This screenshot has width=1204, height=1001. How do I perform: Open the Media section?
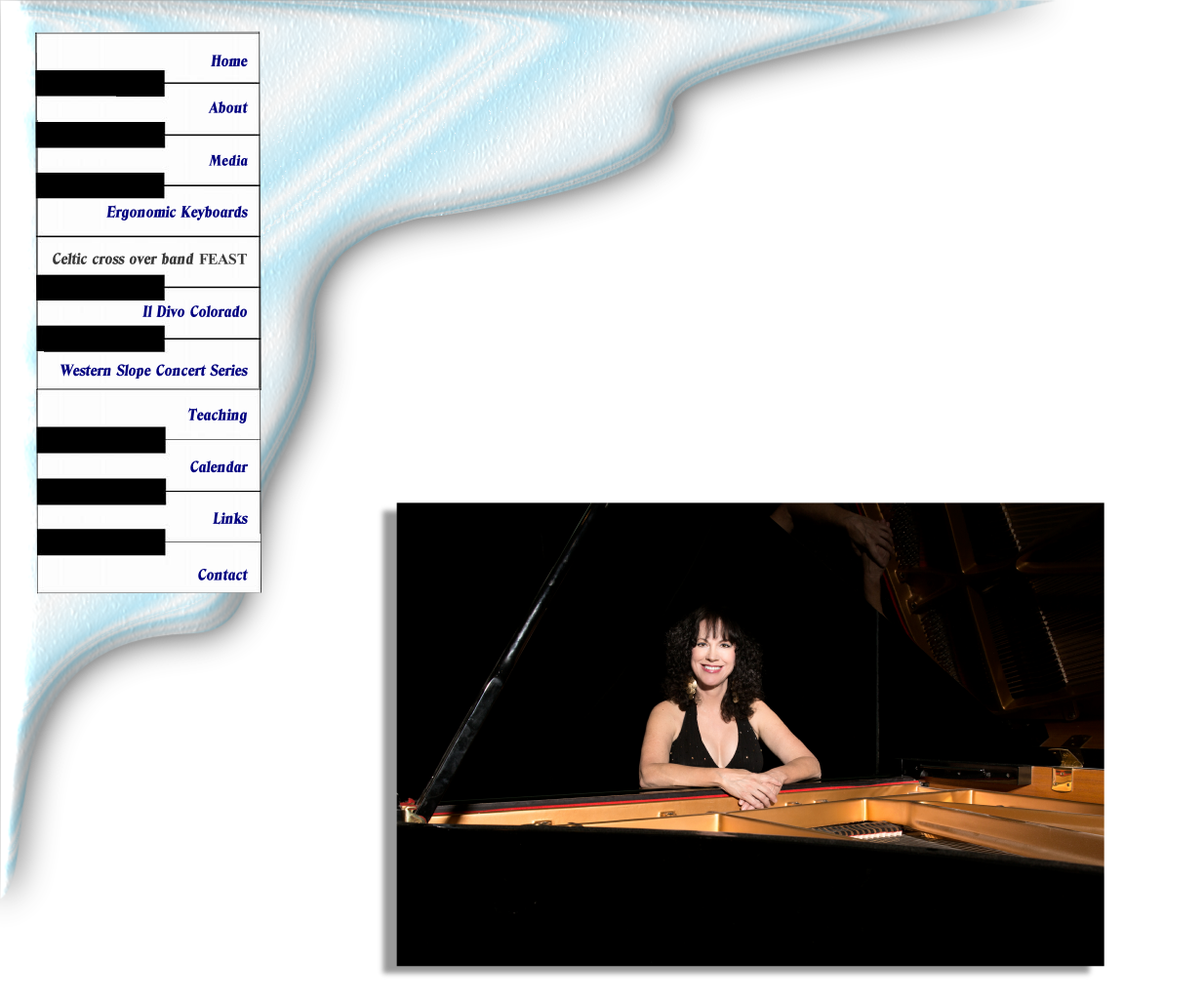(x=227, y=161)
